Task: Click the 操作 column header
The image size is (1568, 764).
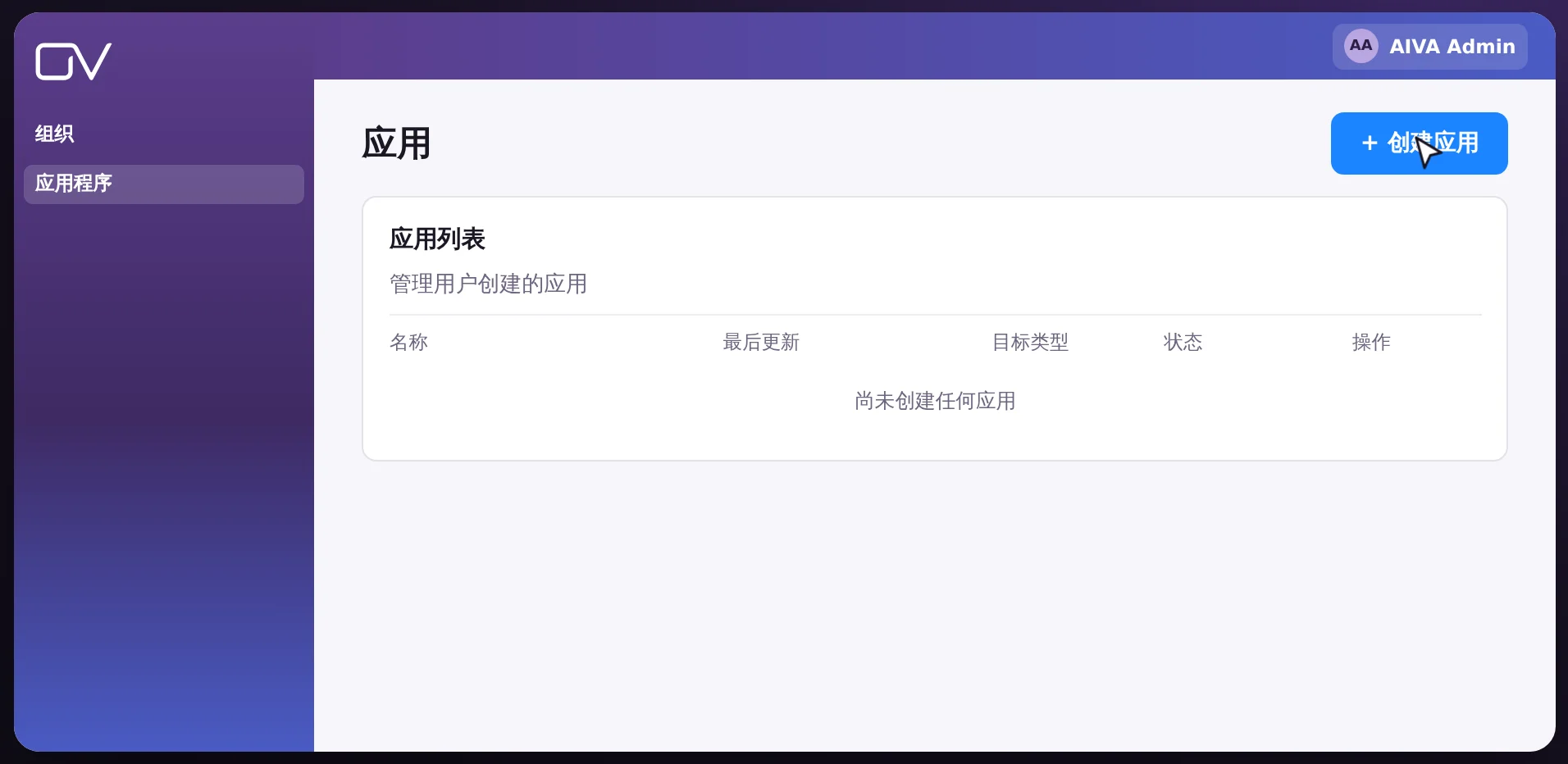Action: coord(1371,342)
